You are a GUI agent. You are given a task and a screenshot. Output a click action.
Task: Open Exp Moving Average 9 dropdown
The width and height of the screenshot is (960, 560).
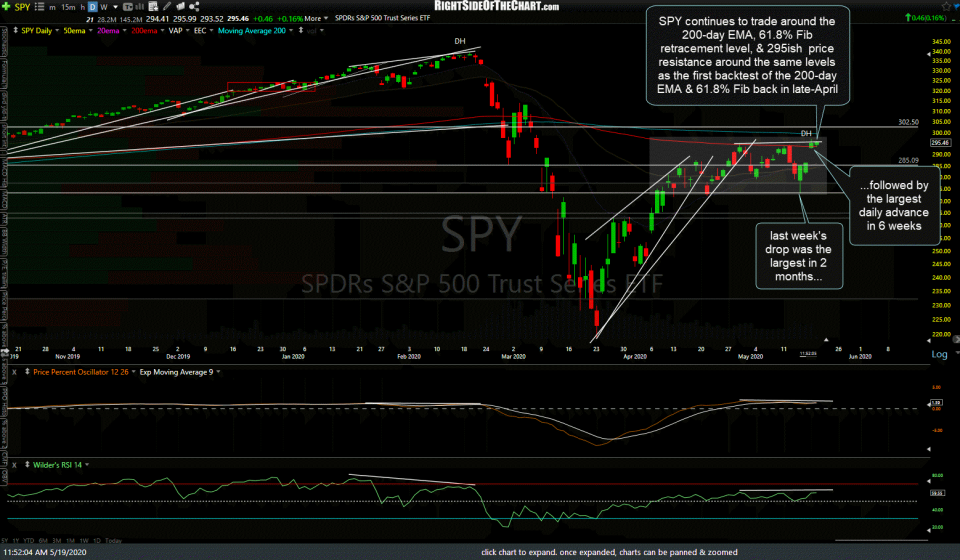point(219,371)
